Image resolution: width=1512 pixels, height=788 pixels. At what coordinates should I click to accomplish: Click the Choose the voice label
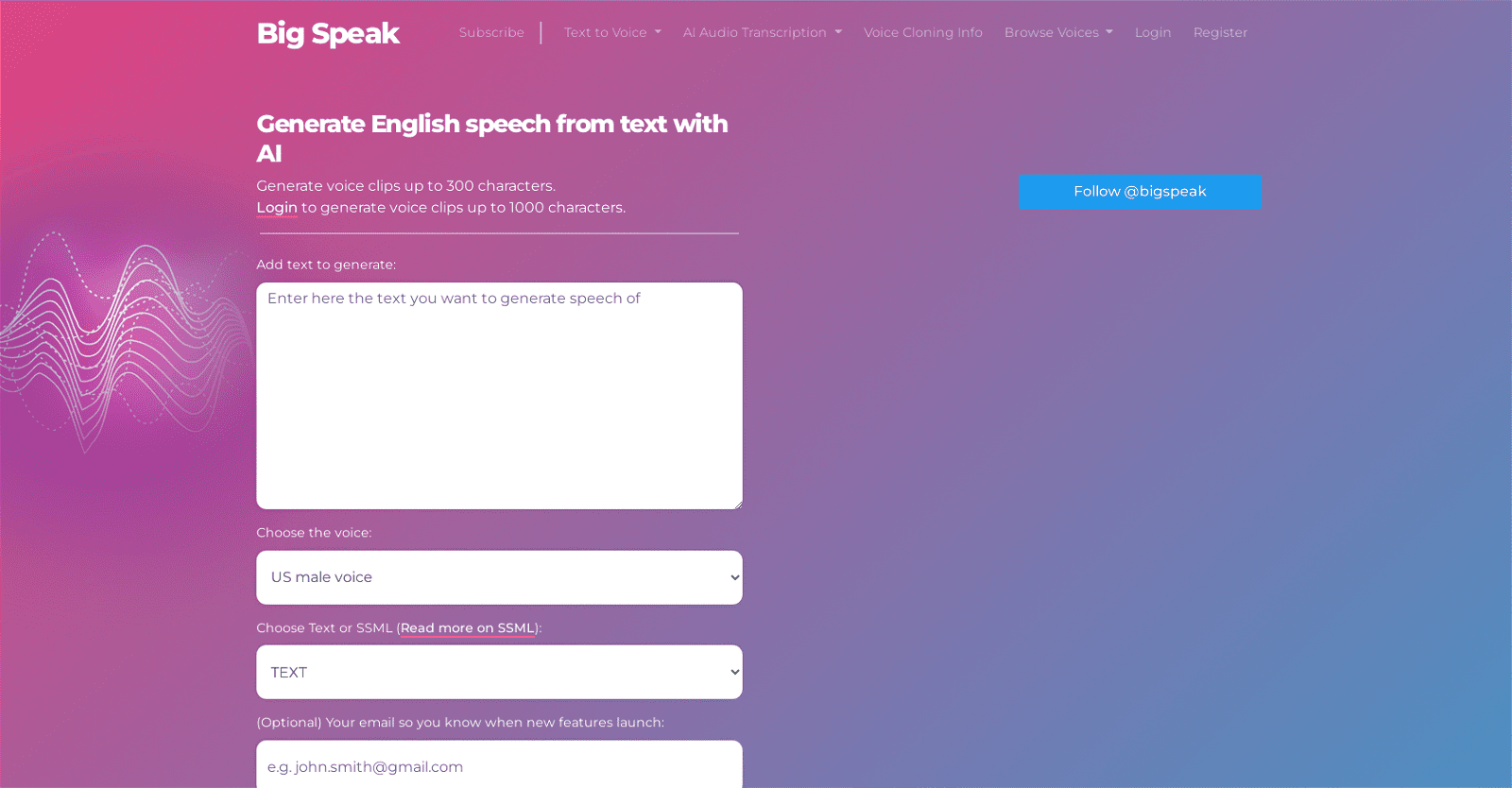tap(314, 533)
